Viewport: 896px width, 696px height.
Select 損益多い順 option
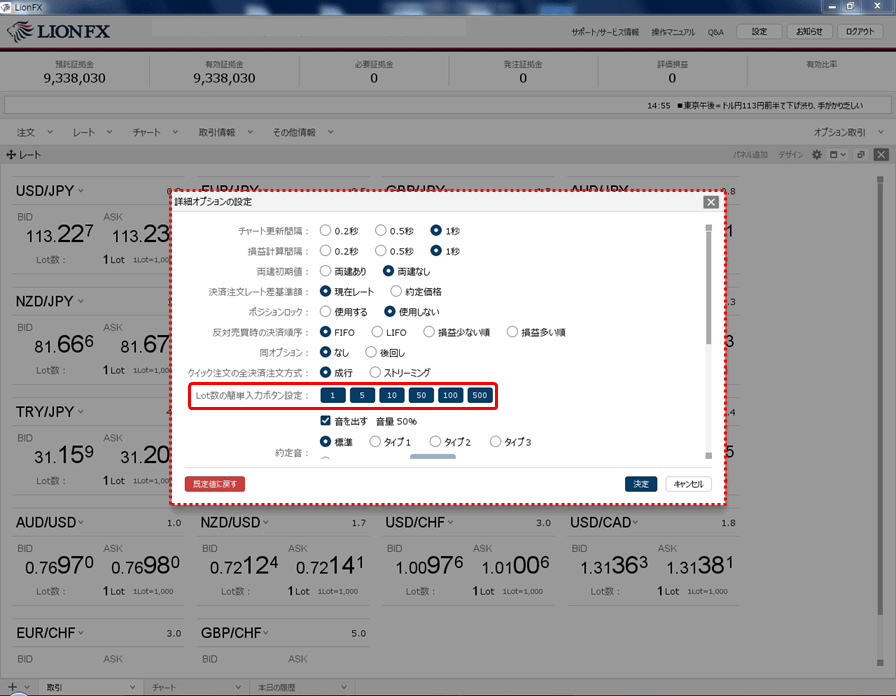[x=512, y=332]
